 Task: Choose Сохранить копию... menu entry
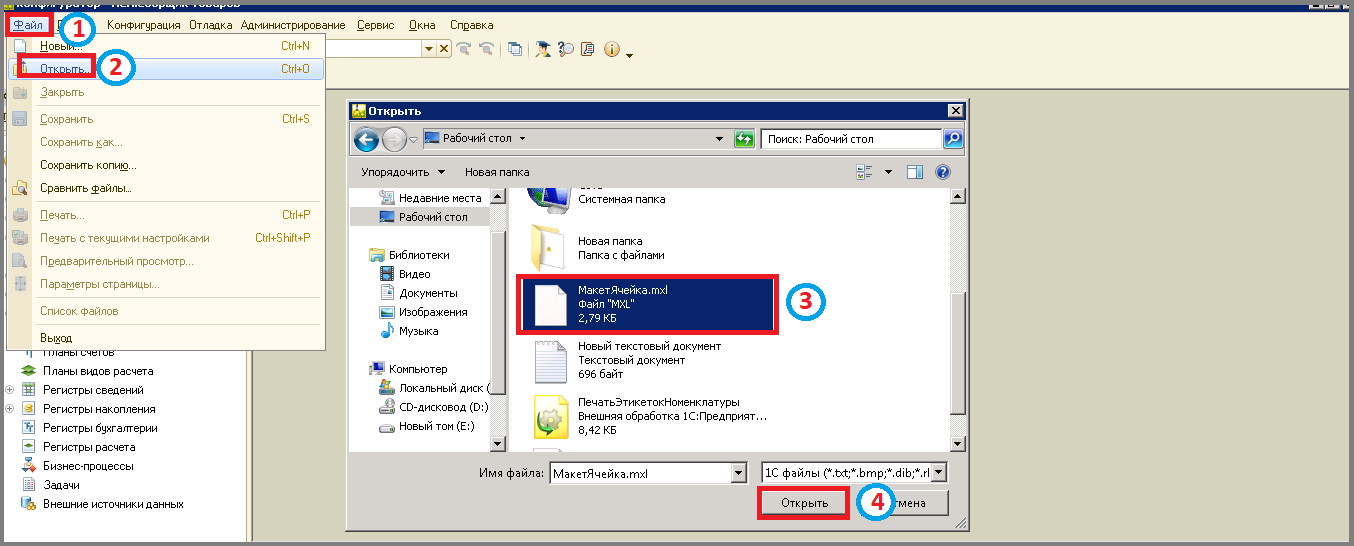[x=165, y=165]
